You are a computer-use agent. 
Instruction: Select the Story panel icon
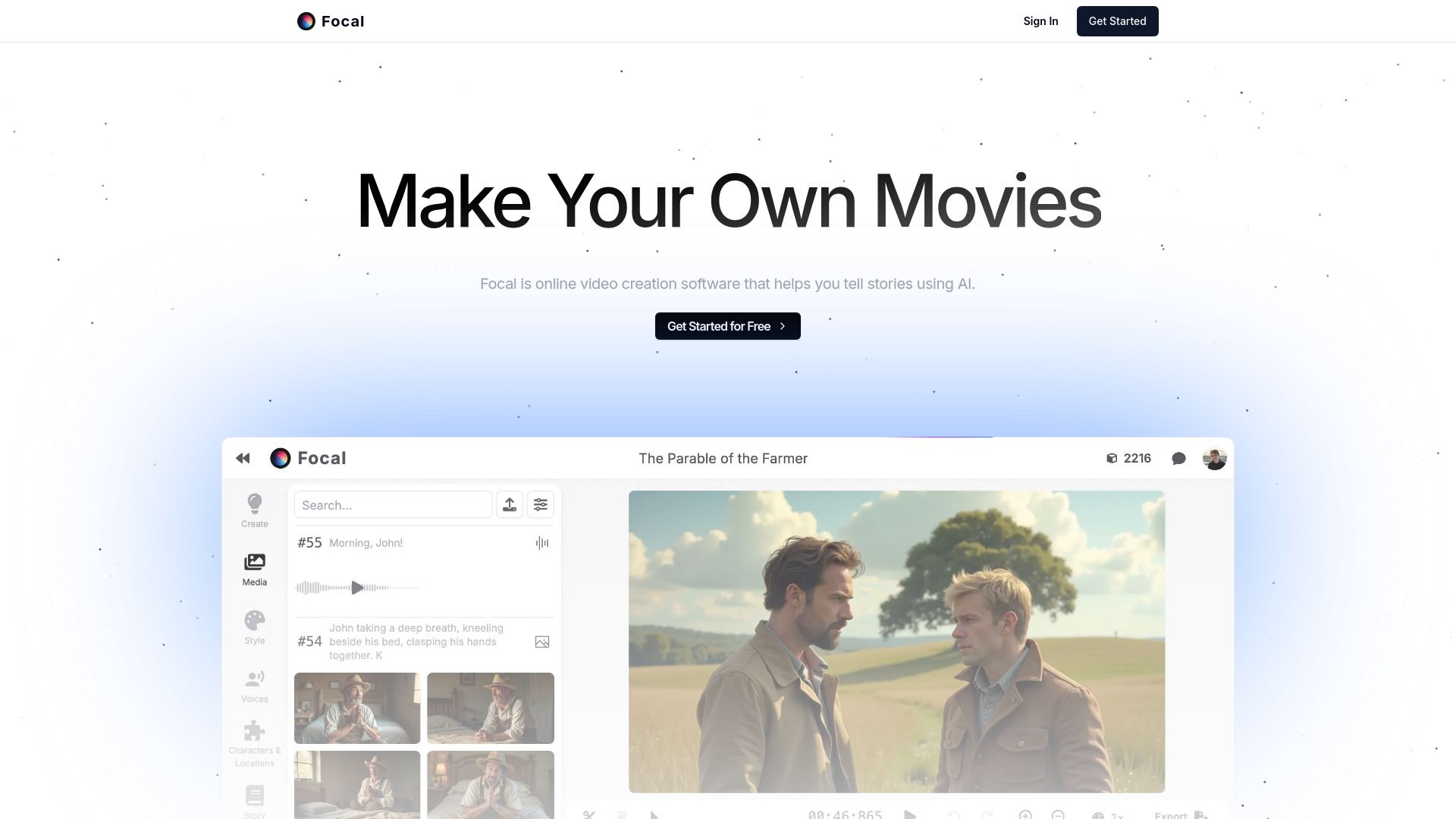coord(255,796)
